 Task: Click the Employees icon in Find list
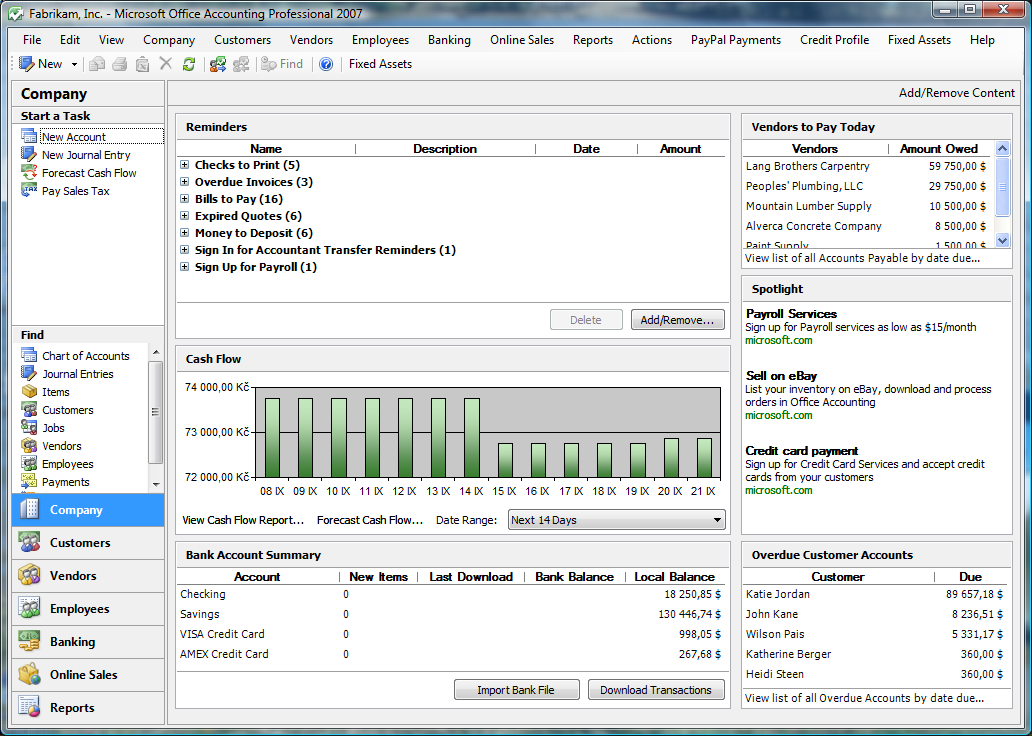tap(29, 463)
